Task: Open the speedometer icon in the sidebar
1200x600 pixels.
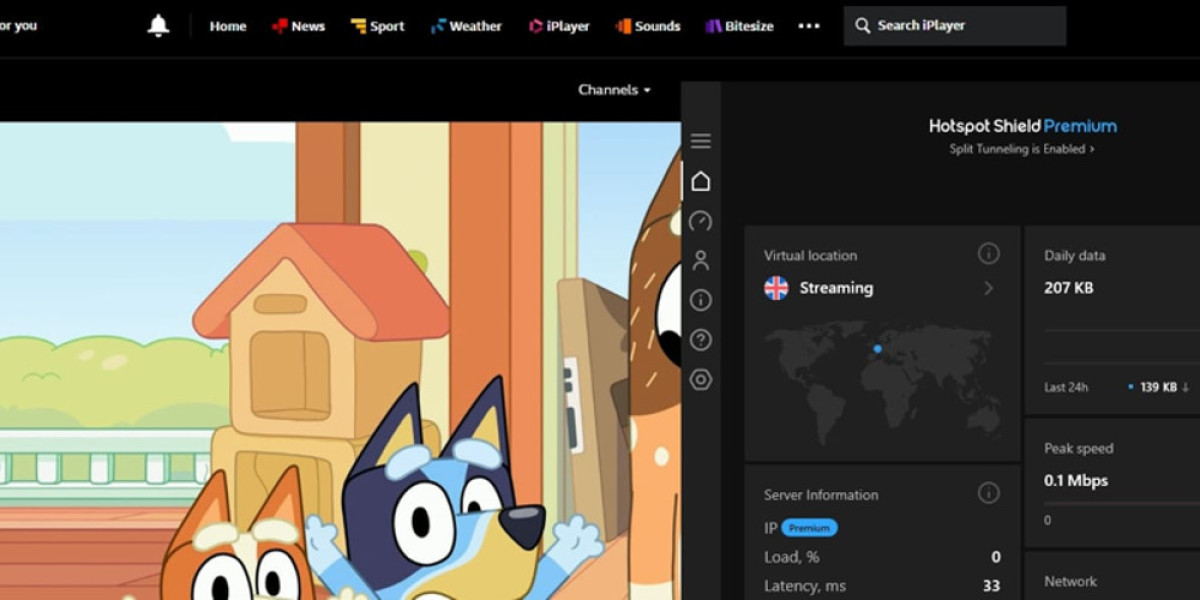Action: (x=701, y=220)
